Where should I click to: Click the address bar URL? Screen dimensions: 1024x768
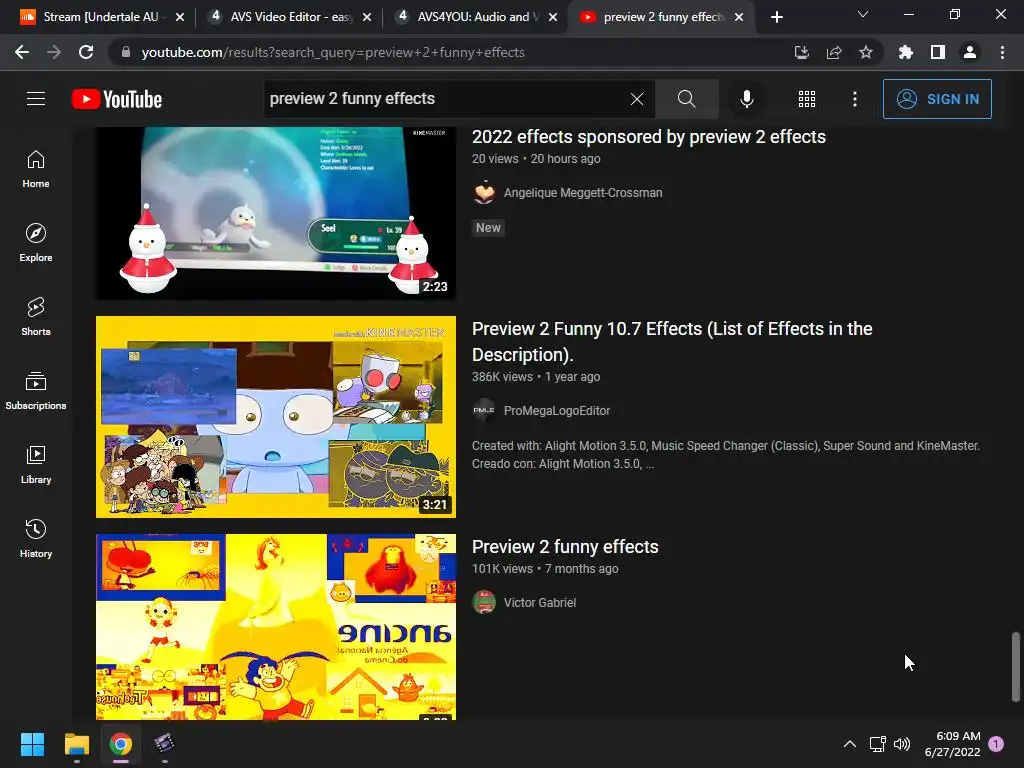pyautogui.click(x=333, y=52)
